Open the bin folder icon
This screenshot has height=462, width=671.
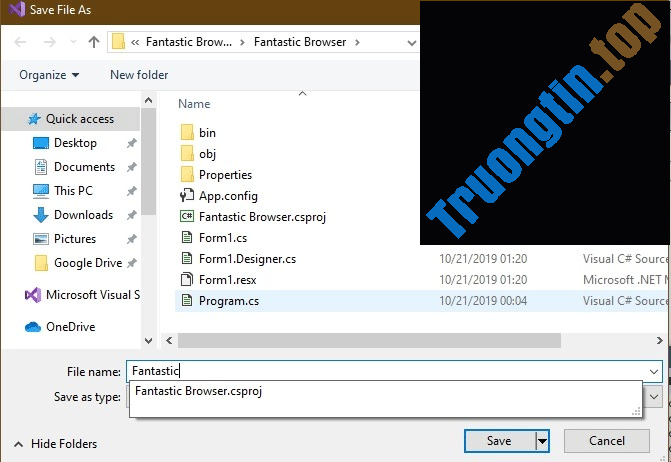tap(186, 132)
